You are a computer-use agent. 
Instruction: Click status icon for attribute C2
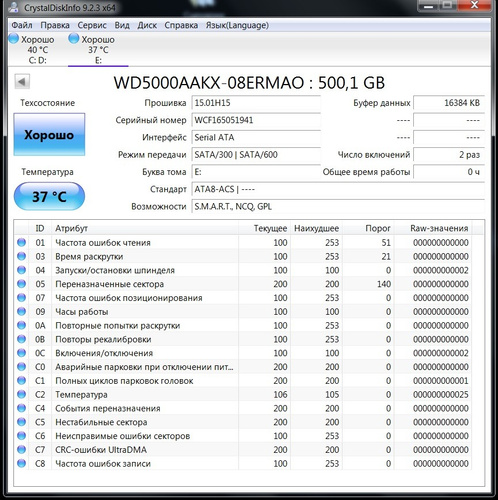point(22,394)
